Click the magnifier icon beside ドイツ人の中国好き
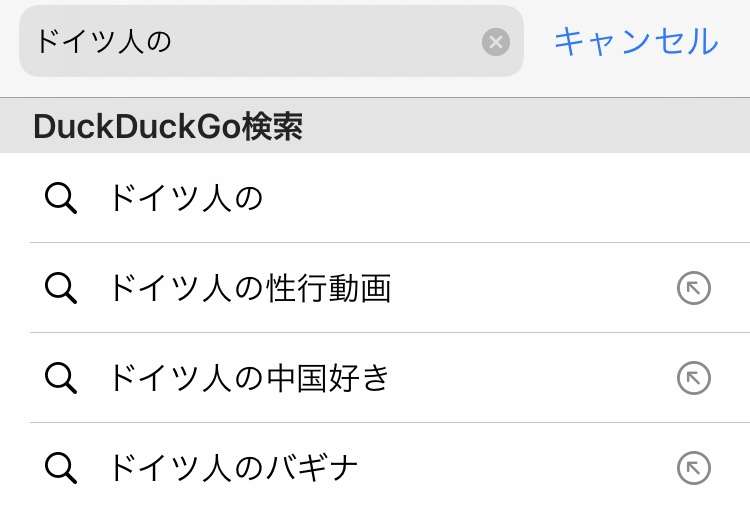Viewport: 750px width, 512px height. click(x=61, y=378)
